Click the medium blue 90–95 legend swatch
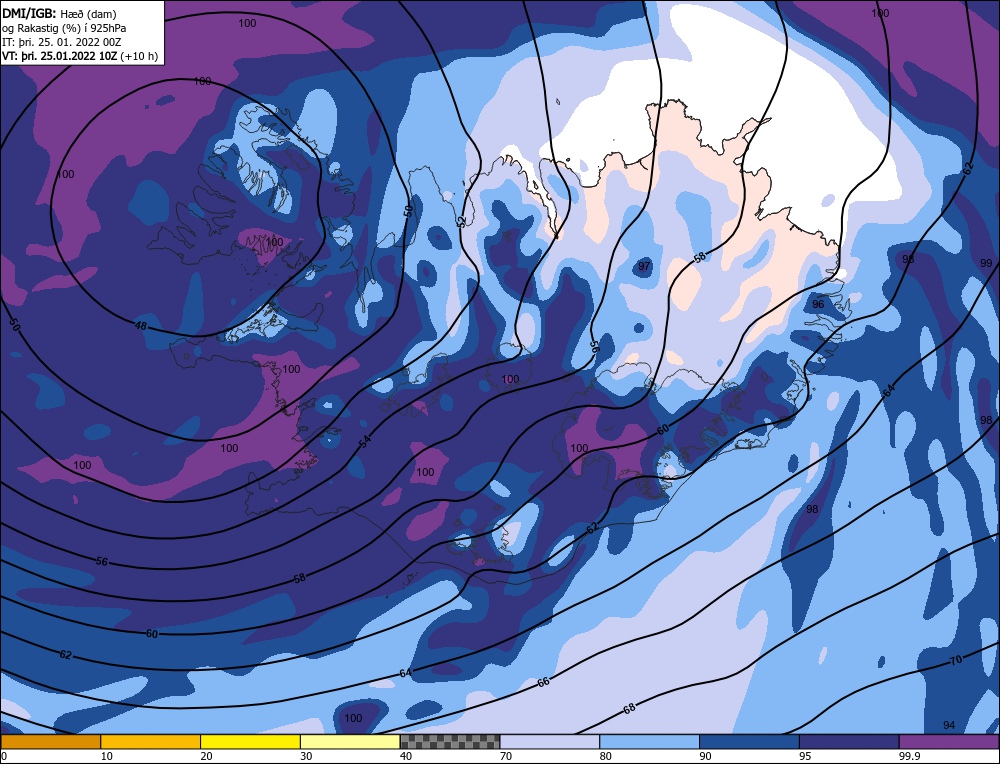Image resolution: width=1000 pixels, height=764 pixels. point(749,742)
